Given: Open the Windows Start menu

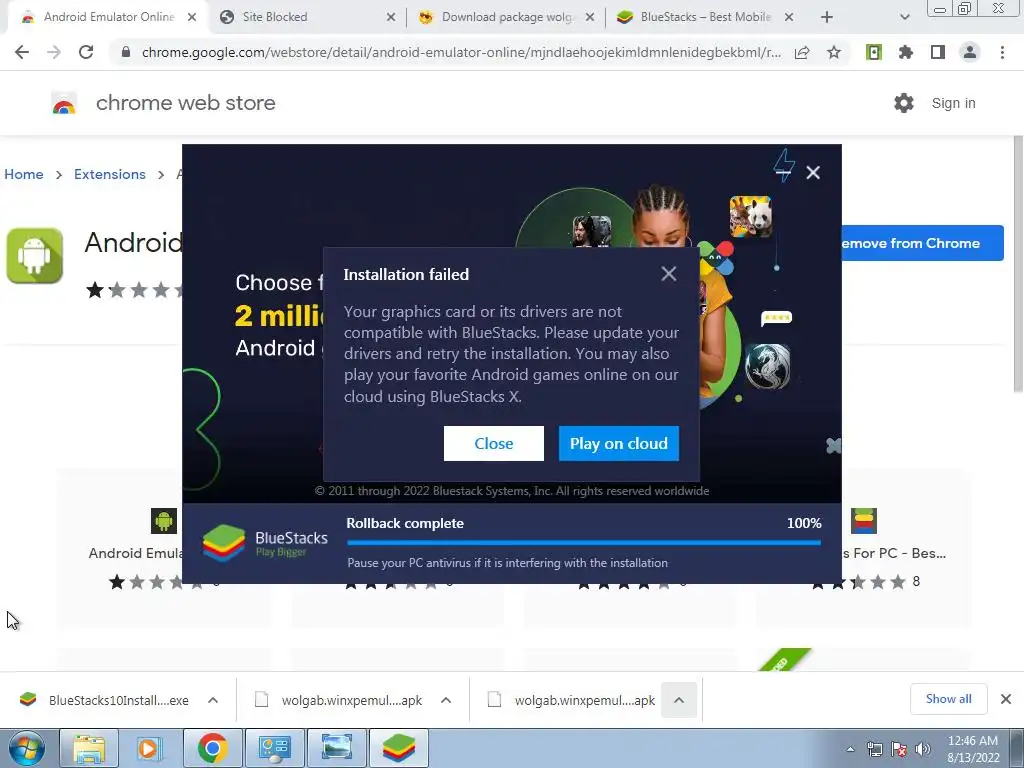Looking at the screenshot, I should (x=27, y=748).
